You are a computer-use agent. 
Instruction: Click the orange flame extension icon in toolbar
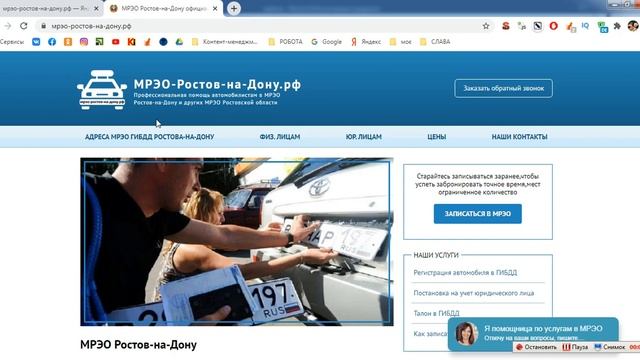(571, 27)
